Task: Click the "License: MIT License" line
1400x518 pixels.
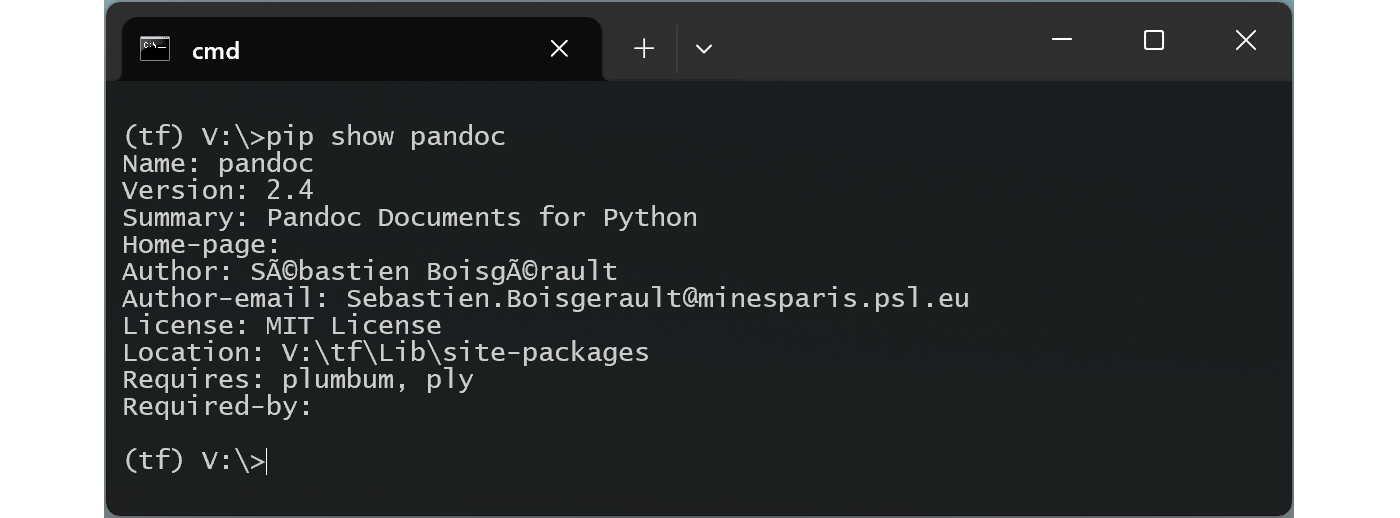Action: [282, 325]
